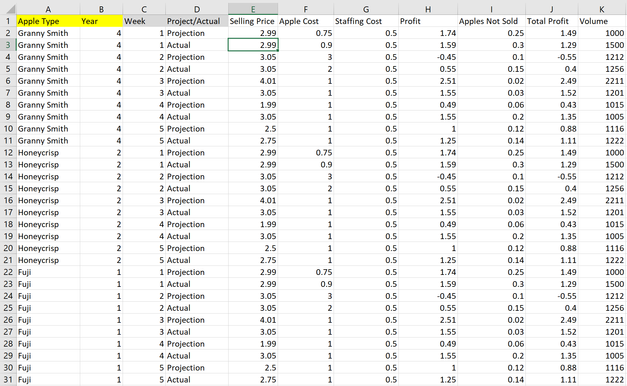Click Total Profit 1.35 in row 19
This screenshot has height=386, width=627.
568,236
